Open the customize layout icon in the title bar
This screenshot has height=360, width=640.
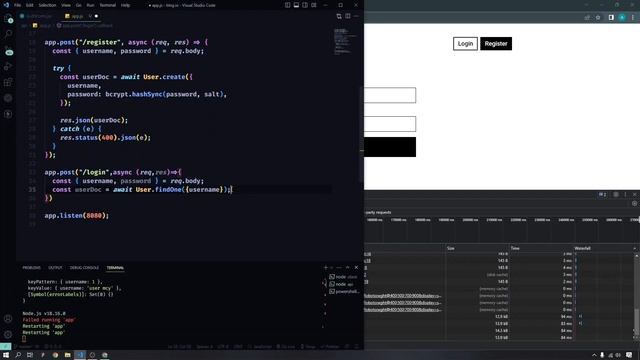(x=314, y=5)
